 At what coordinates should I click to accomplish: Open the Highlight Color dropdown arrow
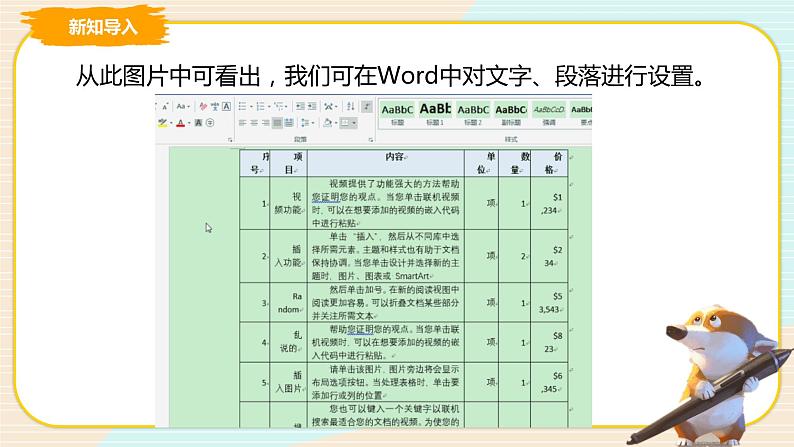(x=171, y=123)
